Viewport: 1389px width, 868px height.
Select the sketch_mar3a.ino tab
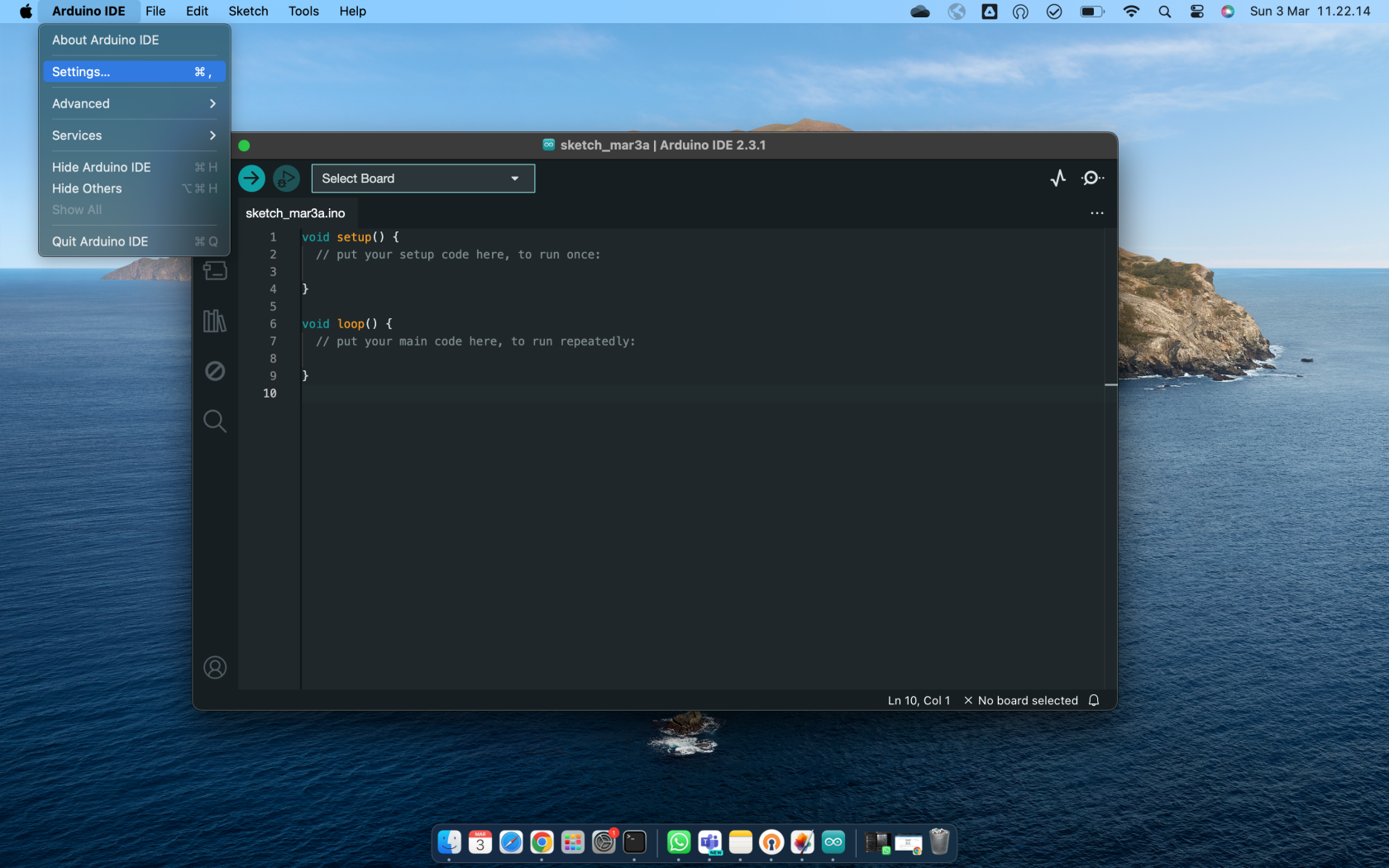coord(295,213)
